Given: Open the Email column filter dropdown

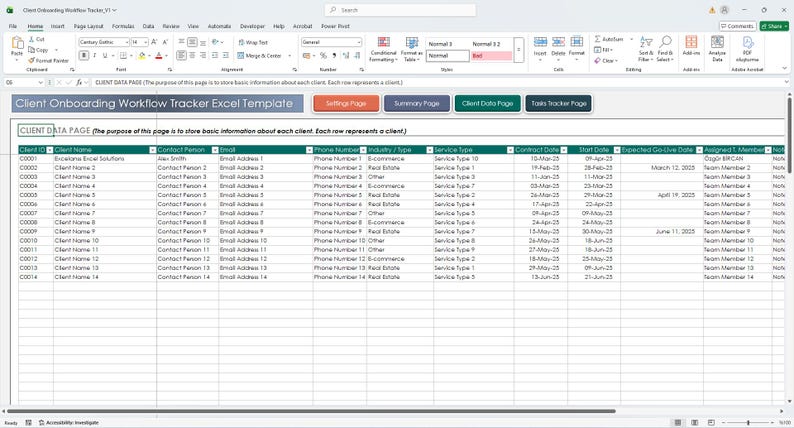Looking at the screenshot, I should click(x=309, y=150).
